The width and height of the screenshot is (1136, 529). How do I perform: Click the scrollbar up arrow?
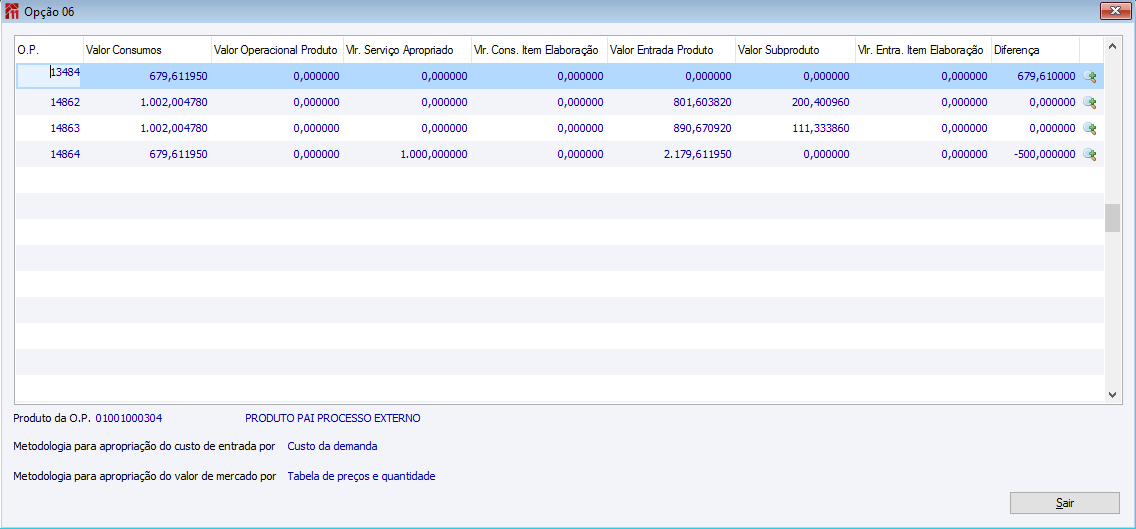coord(1112,45)
